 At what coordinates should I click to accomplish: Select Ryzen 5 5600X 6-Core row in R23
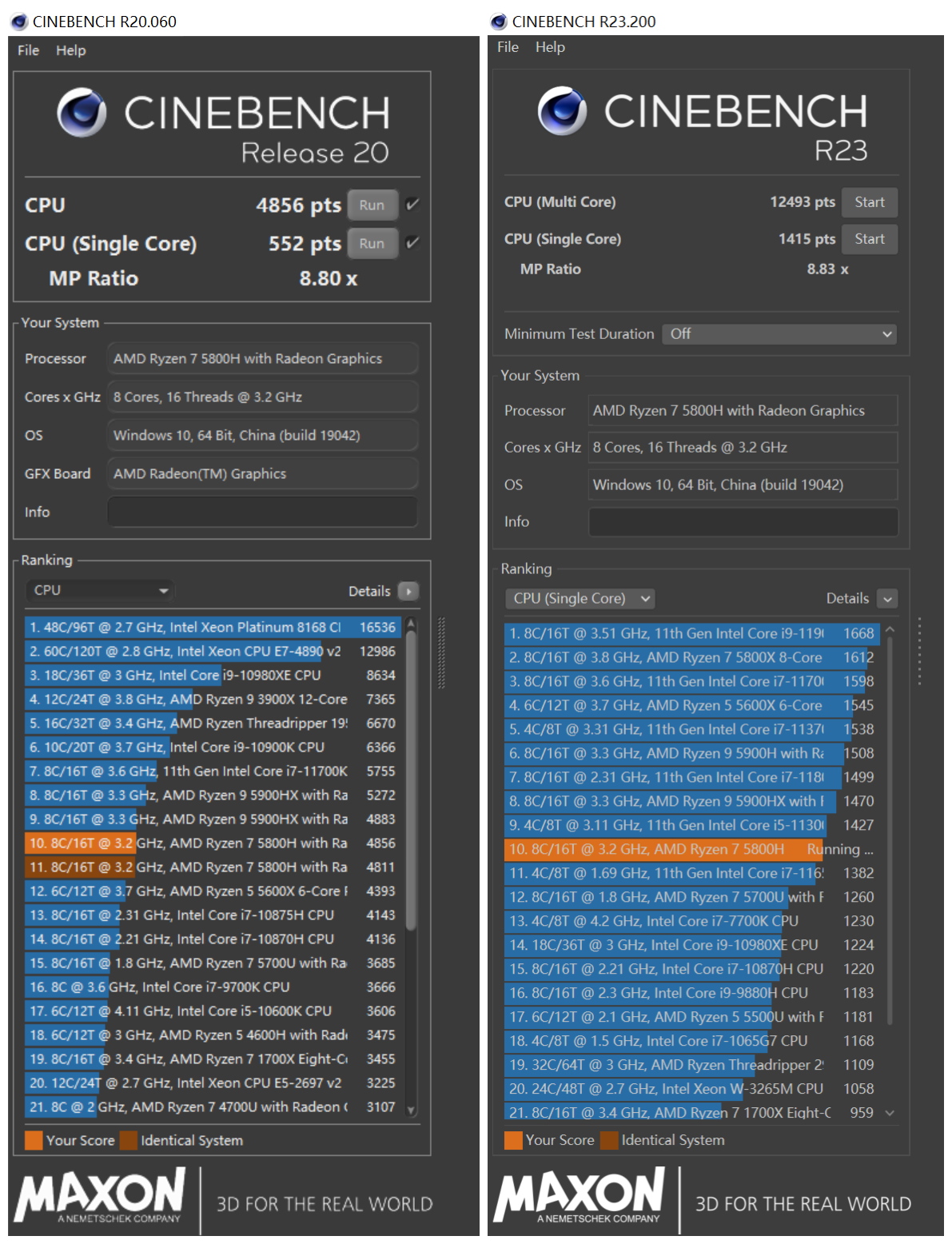click(x=692, y=706)
